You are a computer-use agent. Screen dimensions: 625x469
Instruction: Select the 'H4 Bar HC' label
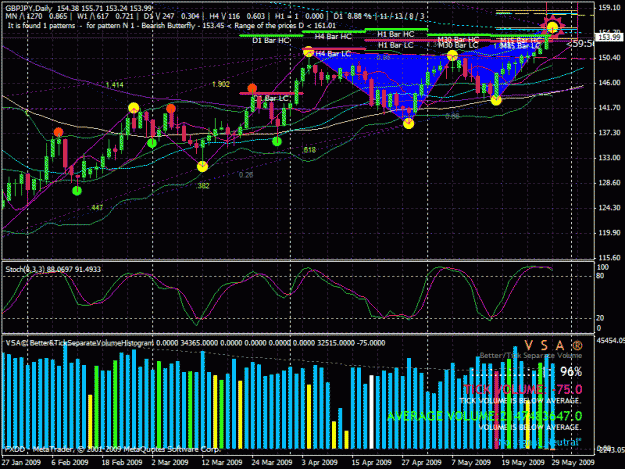(x=333, y=37)
